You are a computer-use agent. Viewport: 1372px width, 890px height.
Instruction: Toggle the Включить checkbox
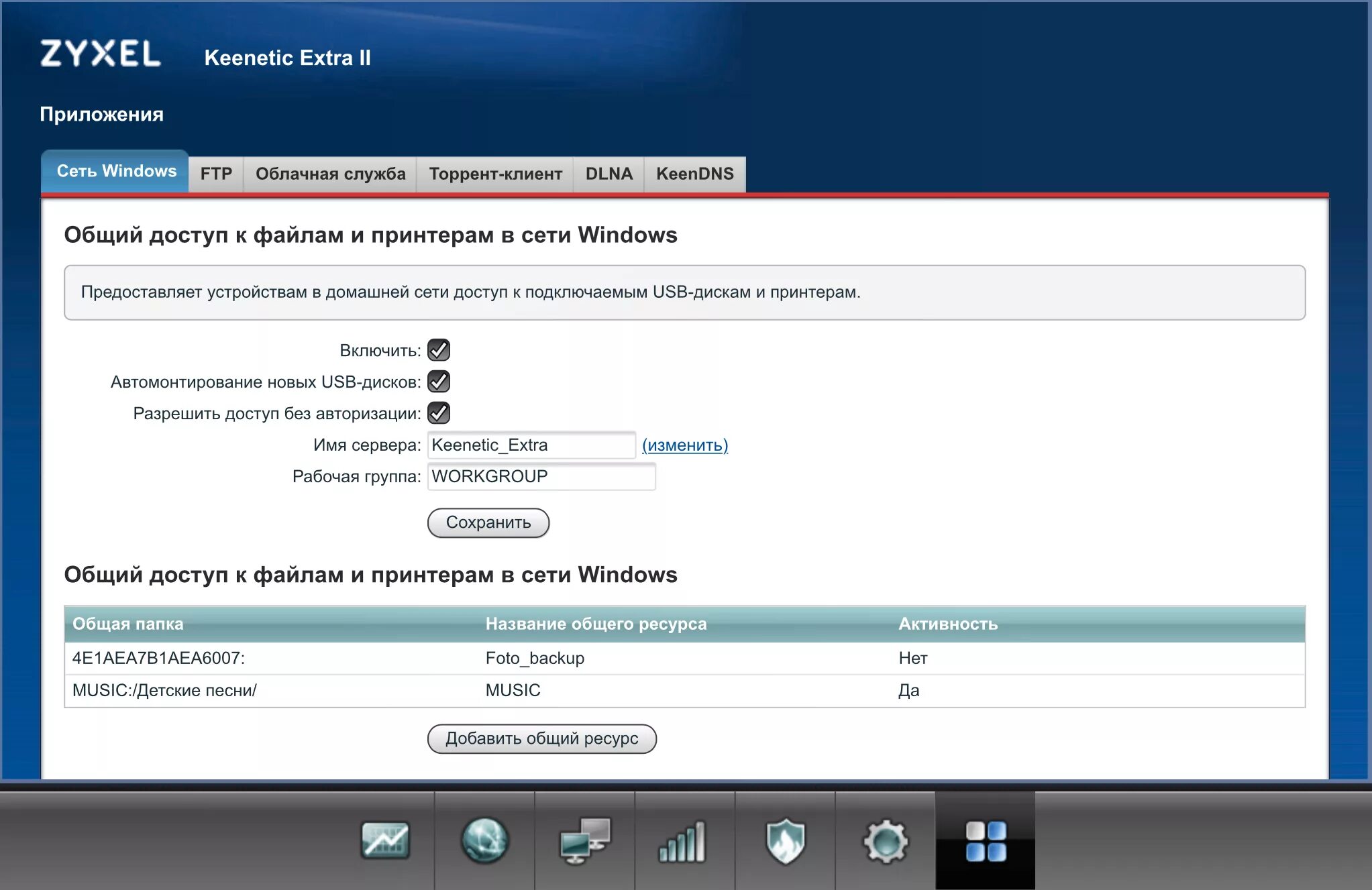(x=439, y=350)
